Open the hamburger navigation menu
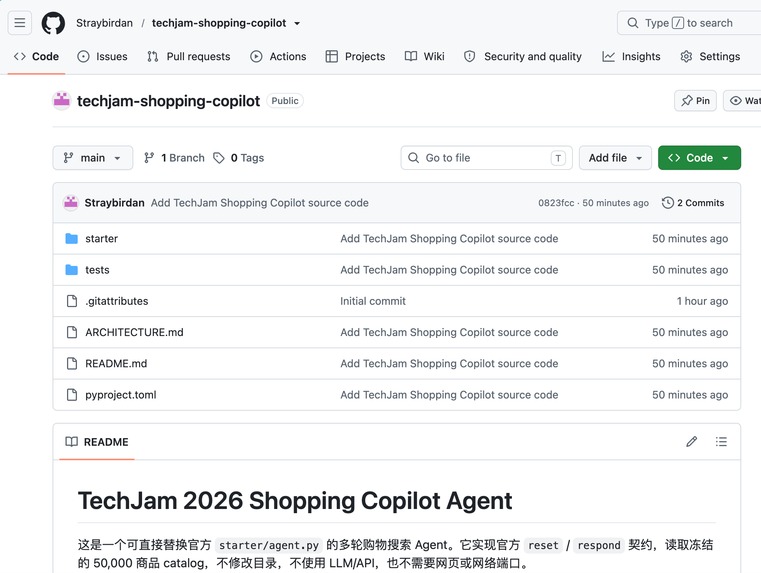Viewport: 761px width, 573px height. point(19,23)
